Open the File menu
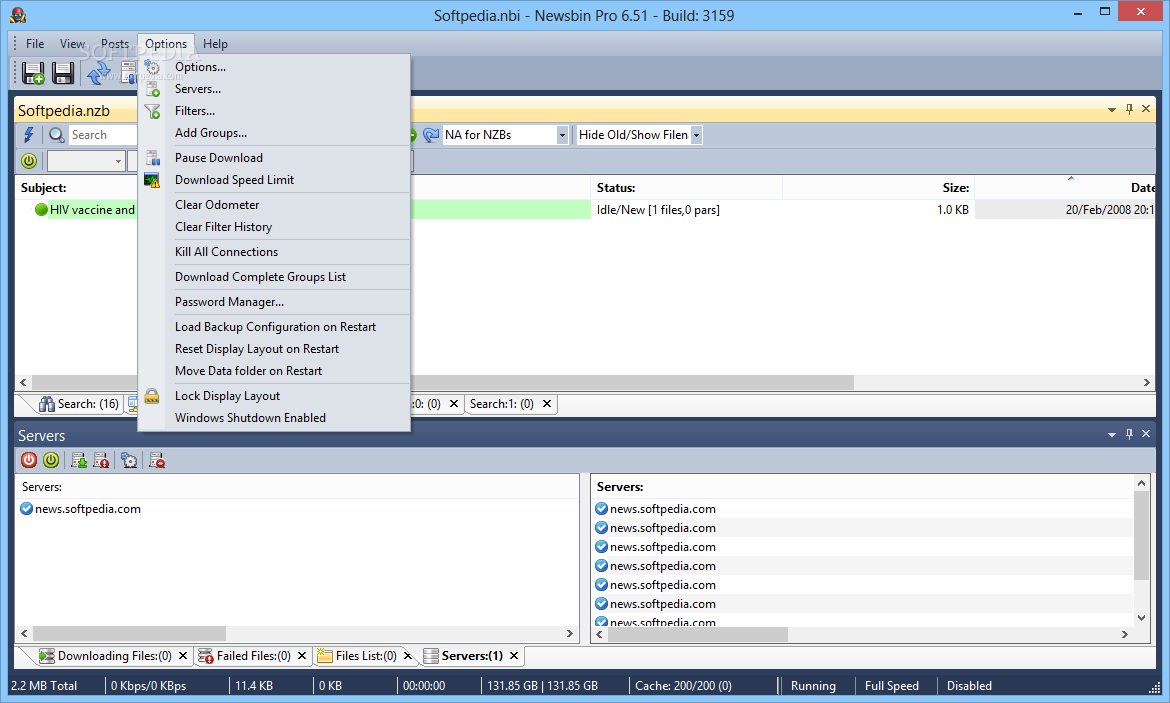The height and width of the screenshot is (703, 1170). (x=35, y=43)
